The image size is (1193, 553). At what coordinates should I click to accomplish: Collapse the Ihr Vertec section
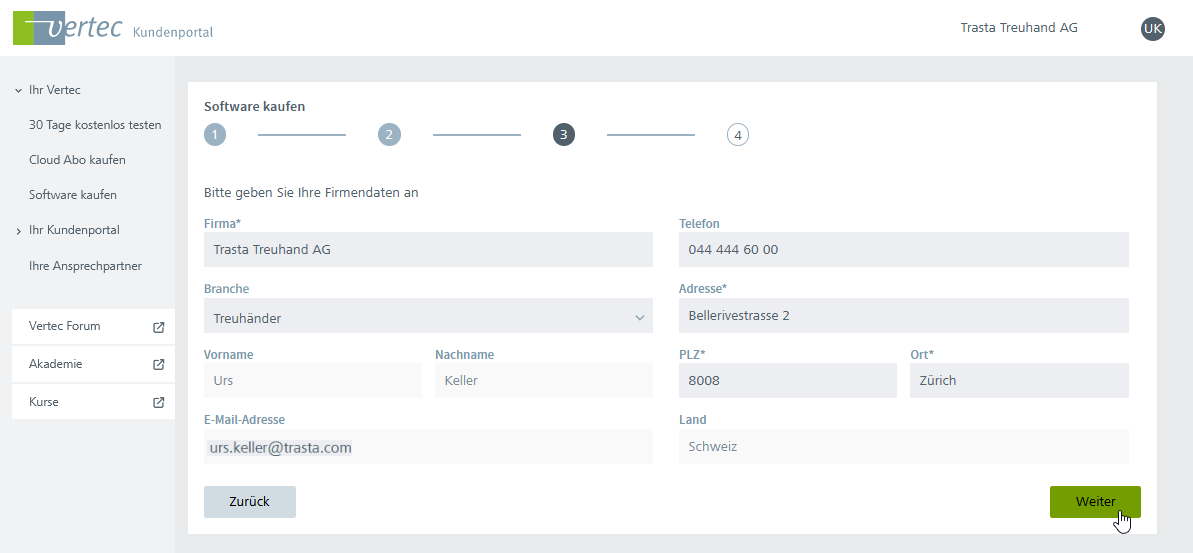18,91
